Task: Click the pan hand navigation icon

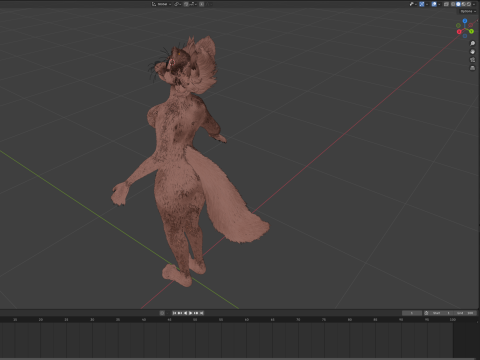Action: (472, 52)
